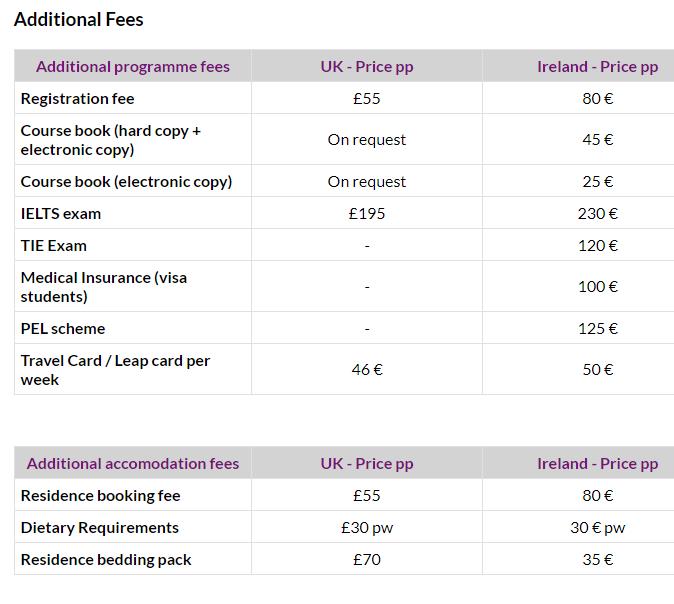Click the 46 € travel card UK price
This screenshot has height=604, width=674.
click(x=367, y=370)
